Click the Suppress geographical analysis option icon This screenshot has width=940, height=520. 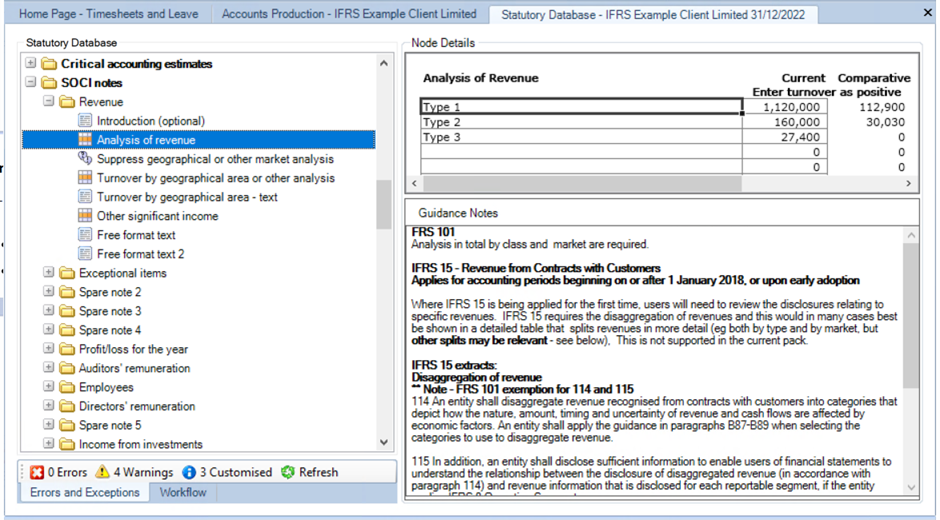pos(85,158)
